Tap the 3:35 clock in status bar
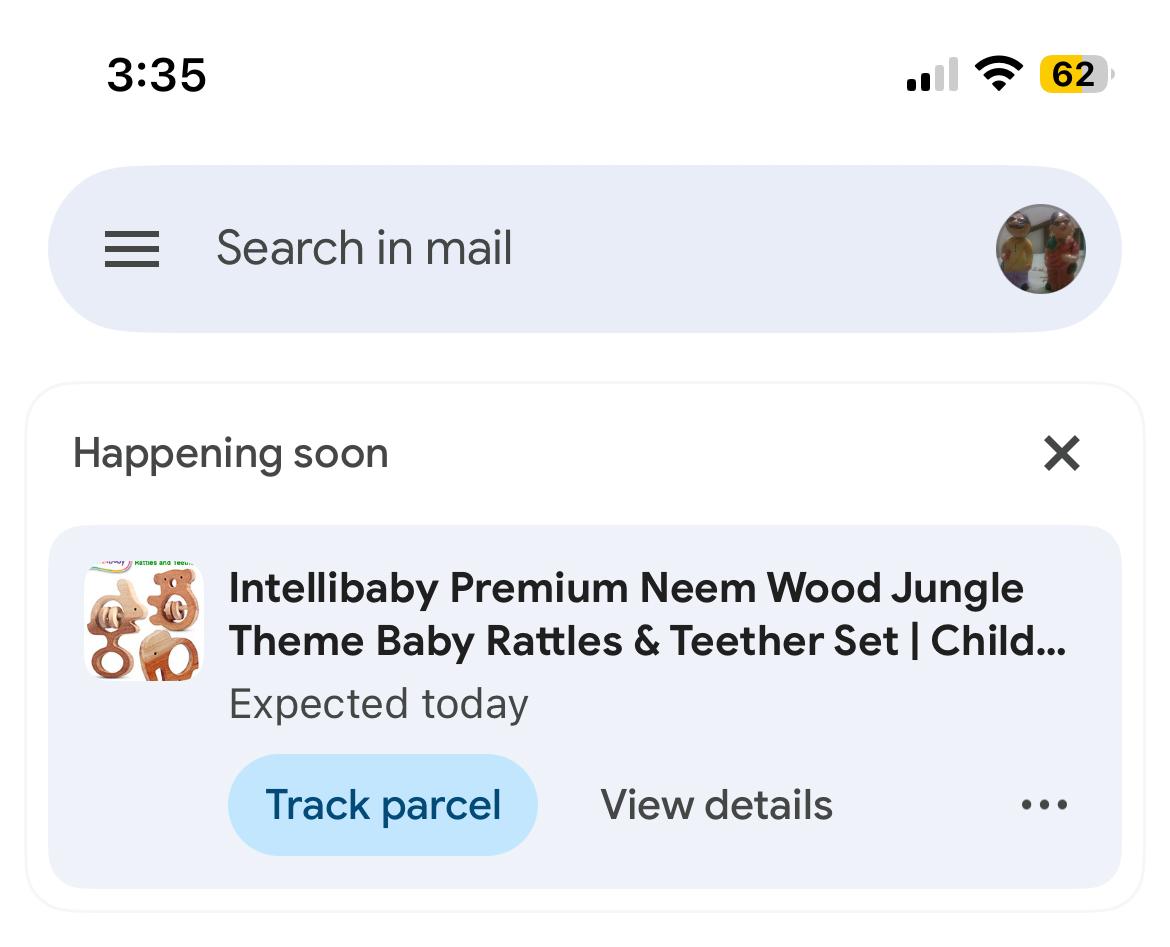Screen dimensions: 1170x947 pyautogui.click(x=157, y=75)
